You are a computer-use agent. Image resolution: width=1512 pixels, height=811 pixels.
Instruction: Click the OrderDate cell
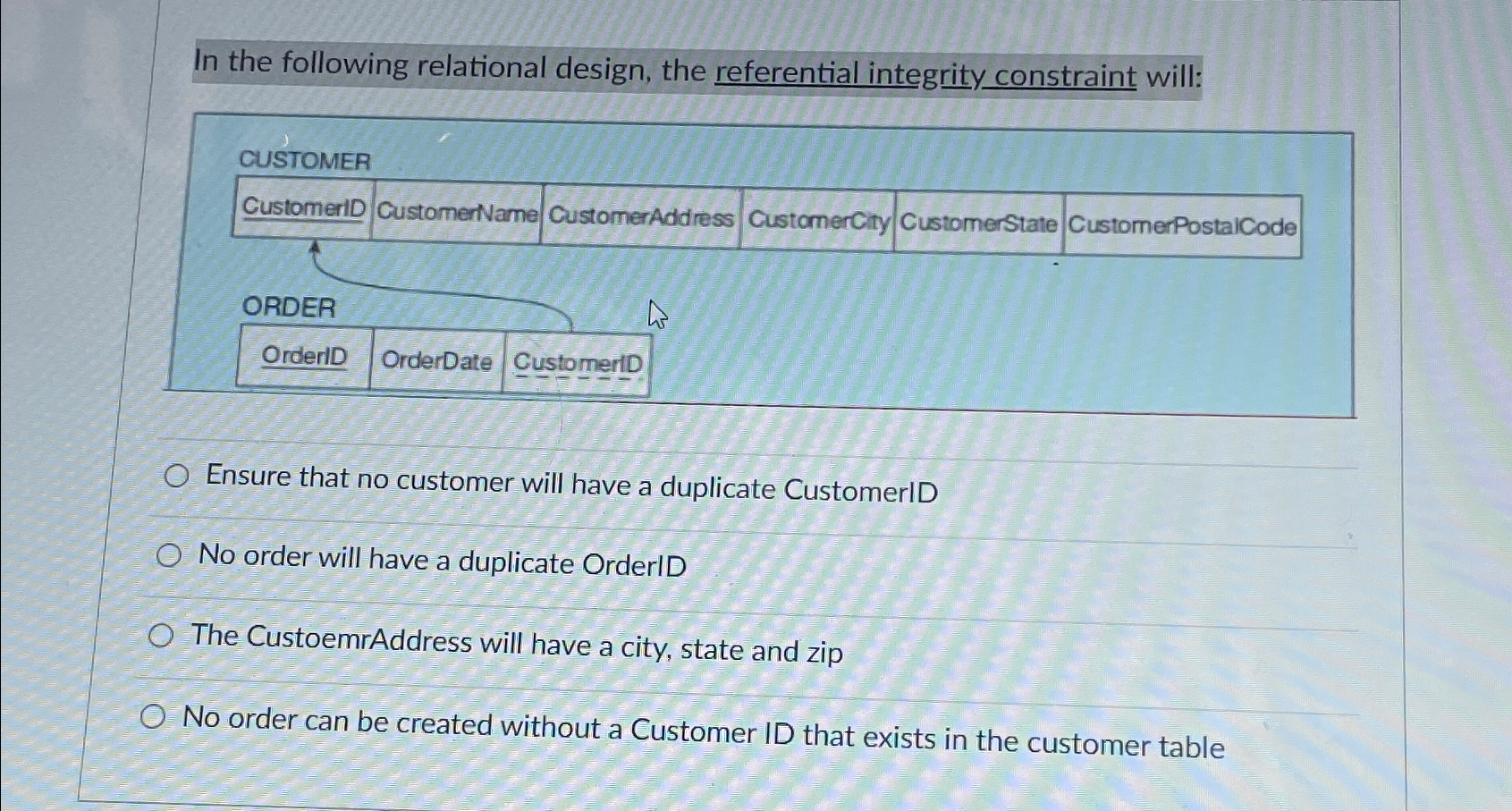[x=437, y=361]
